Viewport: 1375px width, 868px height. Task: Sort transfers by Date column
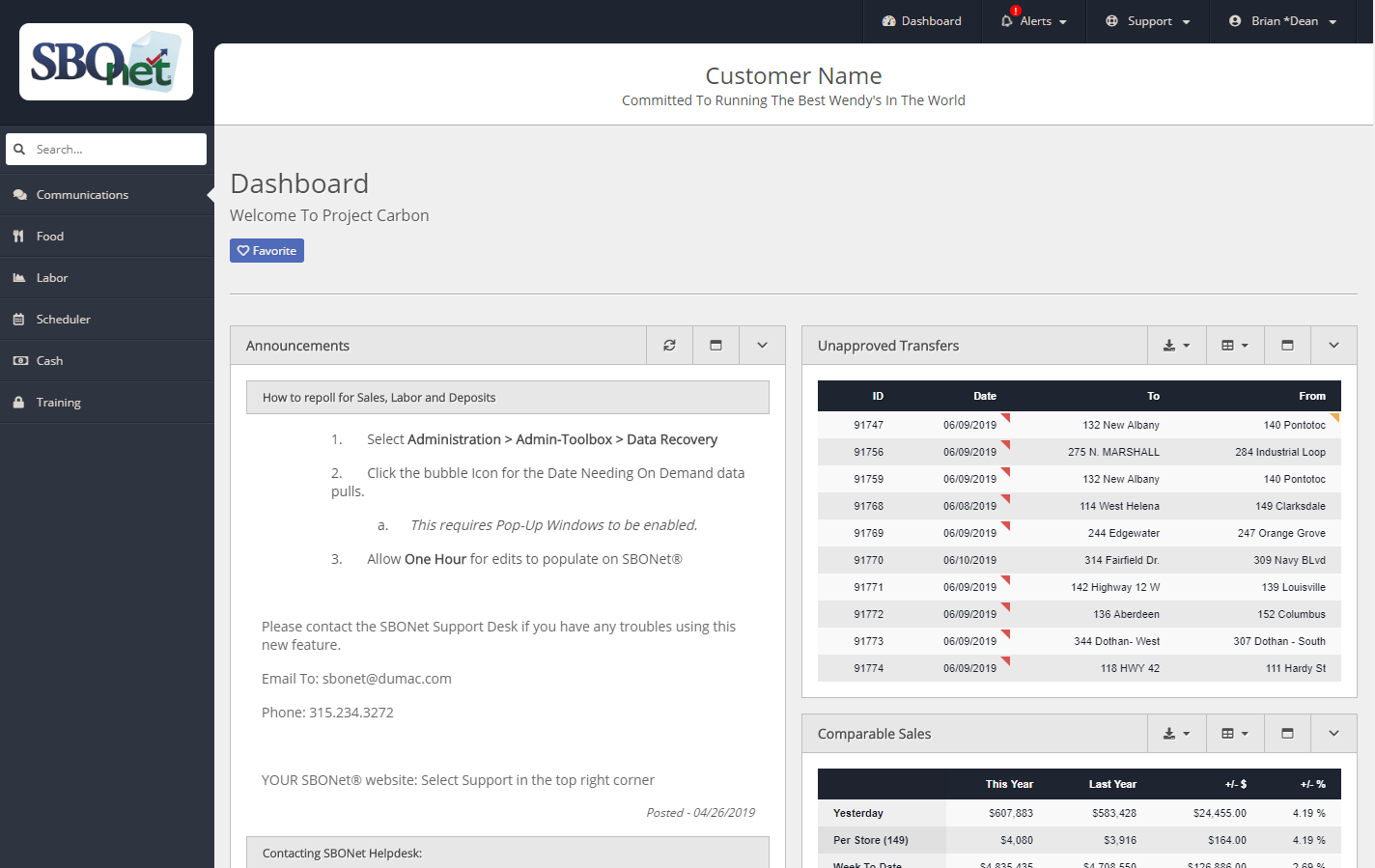click(985, 396)
